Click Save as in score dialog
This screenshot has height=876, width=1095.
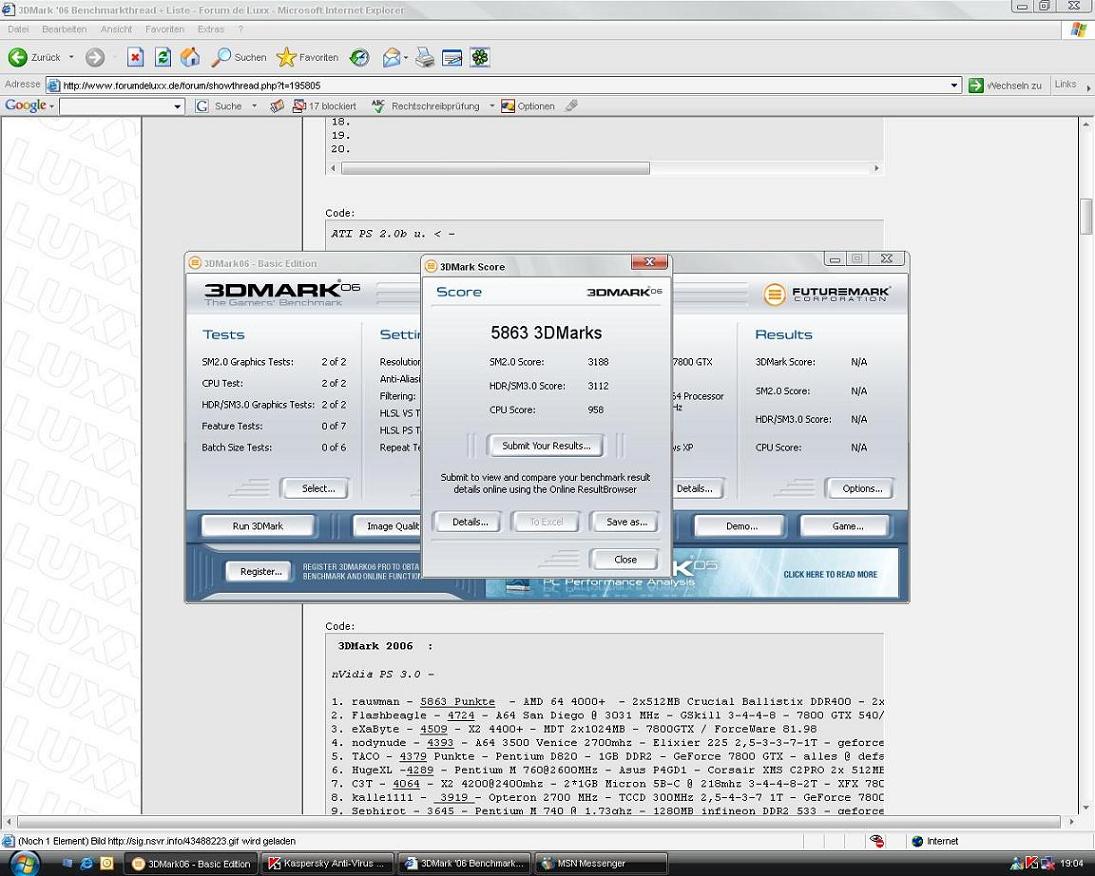coord(626,522)
